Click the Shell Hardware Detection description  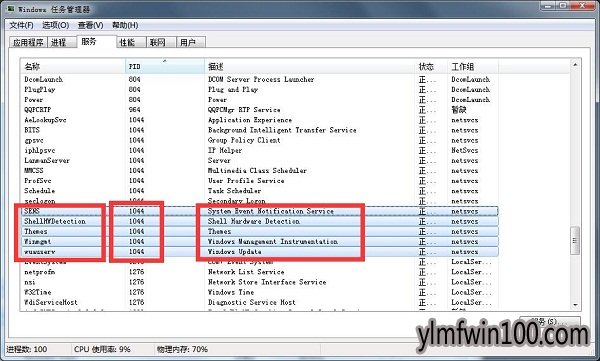click(x=254, y=221)
